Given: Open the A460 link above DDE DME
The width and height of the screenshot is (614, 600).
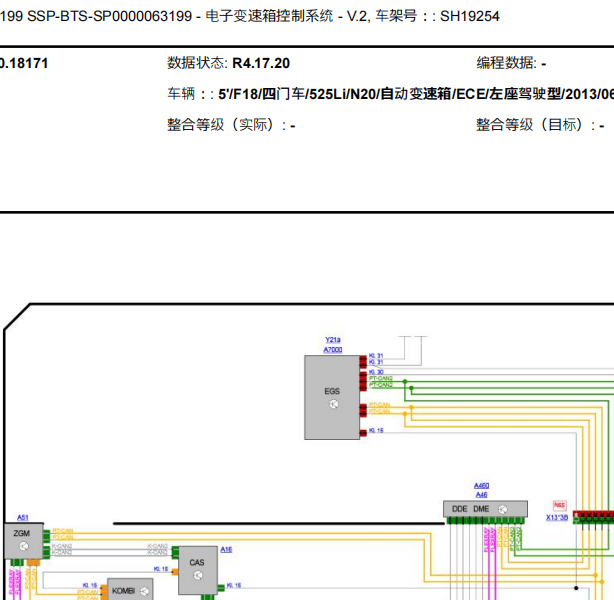Looking at the screenshot, I should (481, 486).
